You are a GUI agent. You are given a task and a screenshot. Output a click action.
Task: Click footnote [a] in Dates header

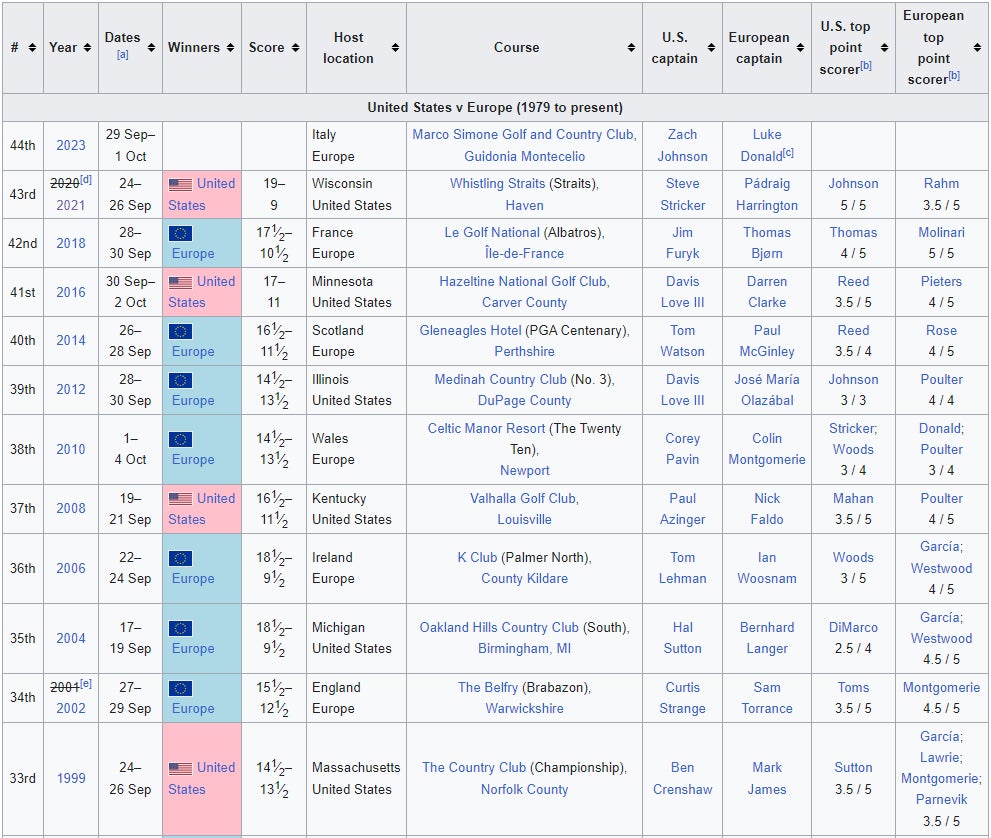point(122,55)
